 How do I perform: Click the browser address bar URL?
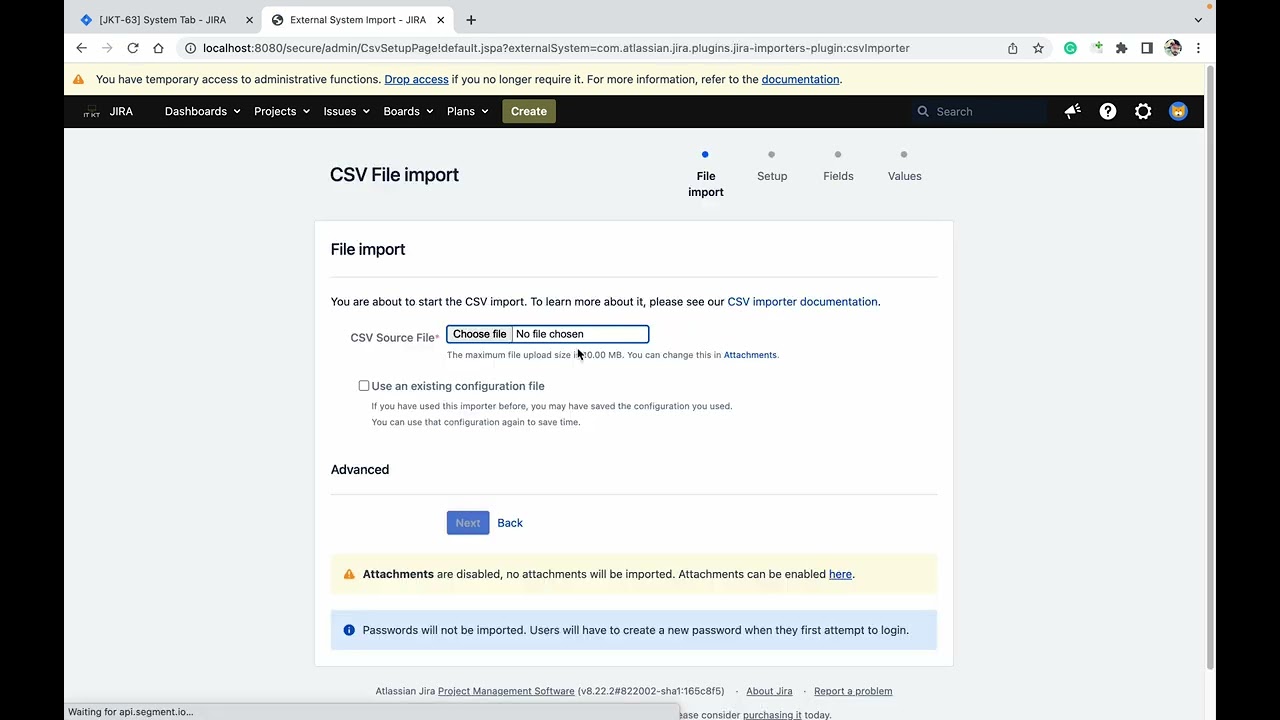point(556,48)
